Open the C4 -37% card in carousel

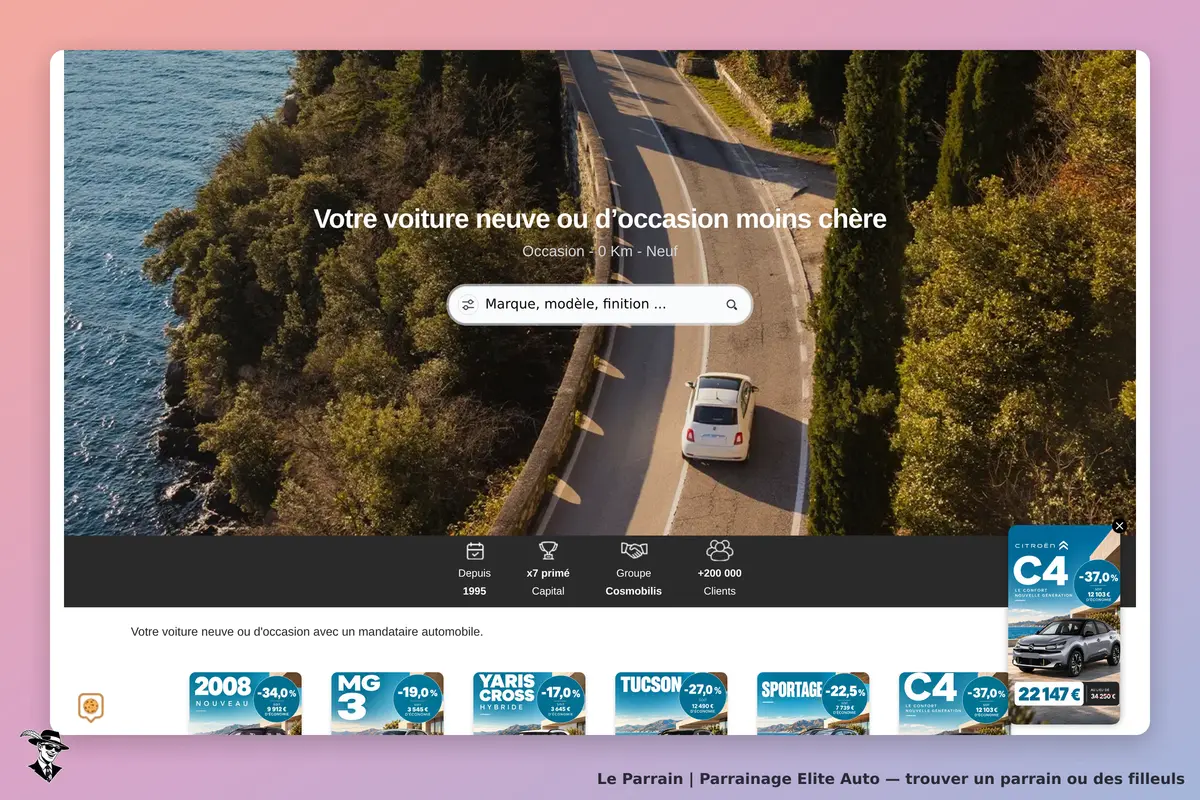click(953, 703)
